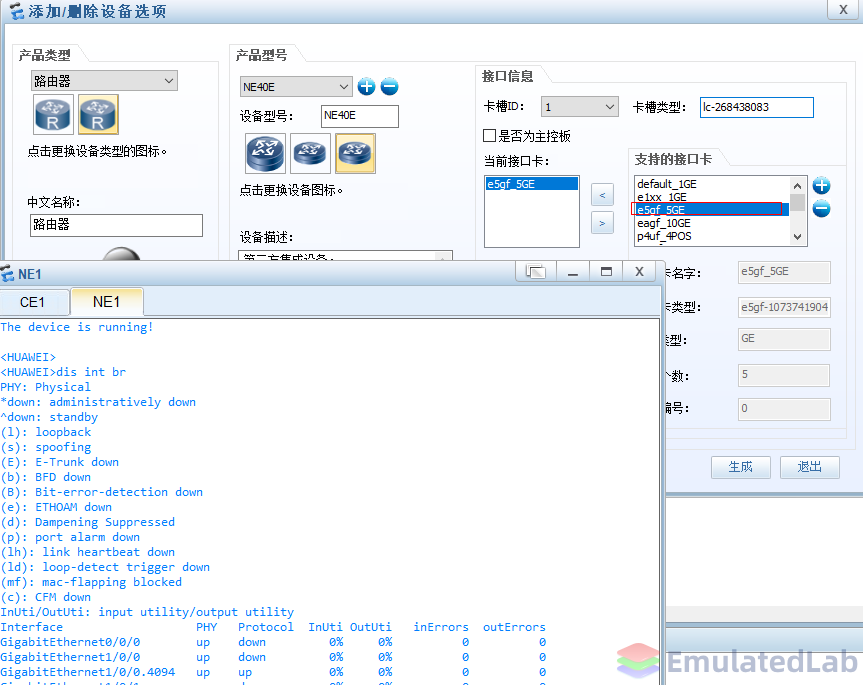
Task: Close the 添加/删除设备选项 dialog
Action: (843, 9)
